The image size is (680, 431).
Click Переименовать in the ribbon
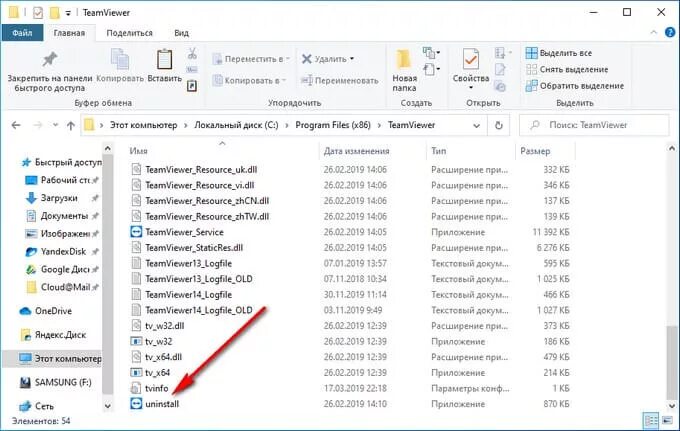340,81
